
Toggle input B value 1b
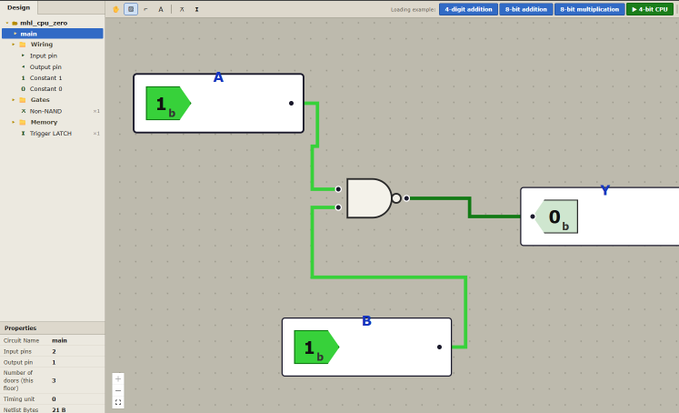coord(316,347)
